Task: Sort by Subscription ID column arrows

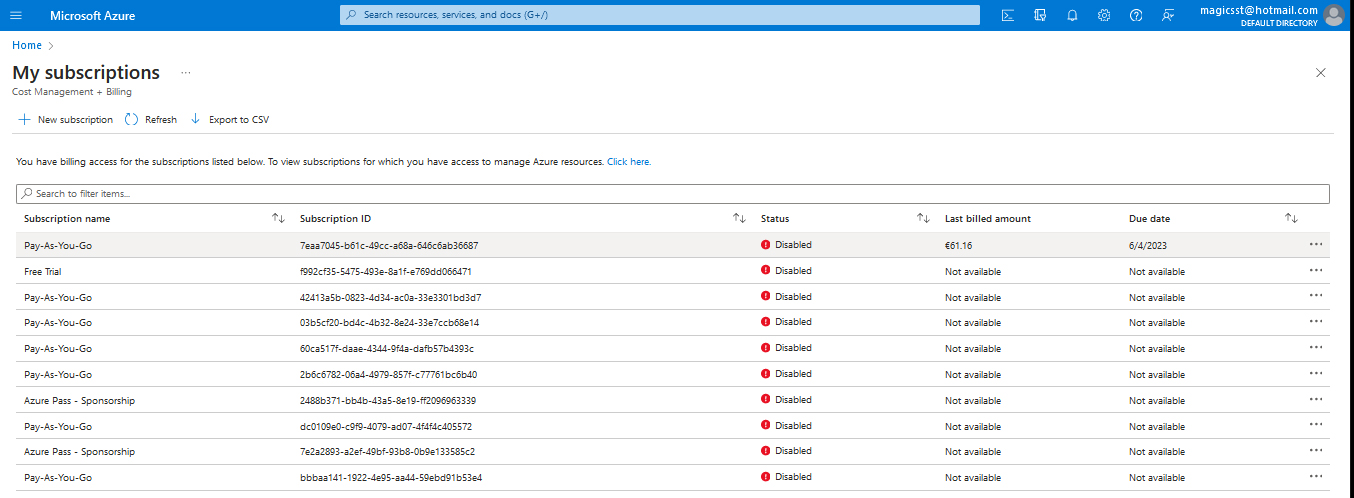Action: pos(740,218)
